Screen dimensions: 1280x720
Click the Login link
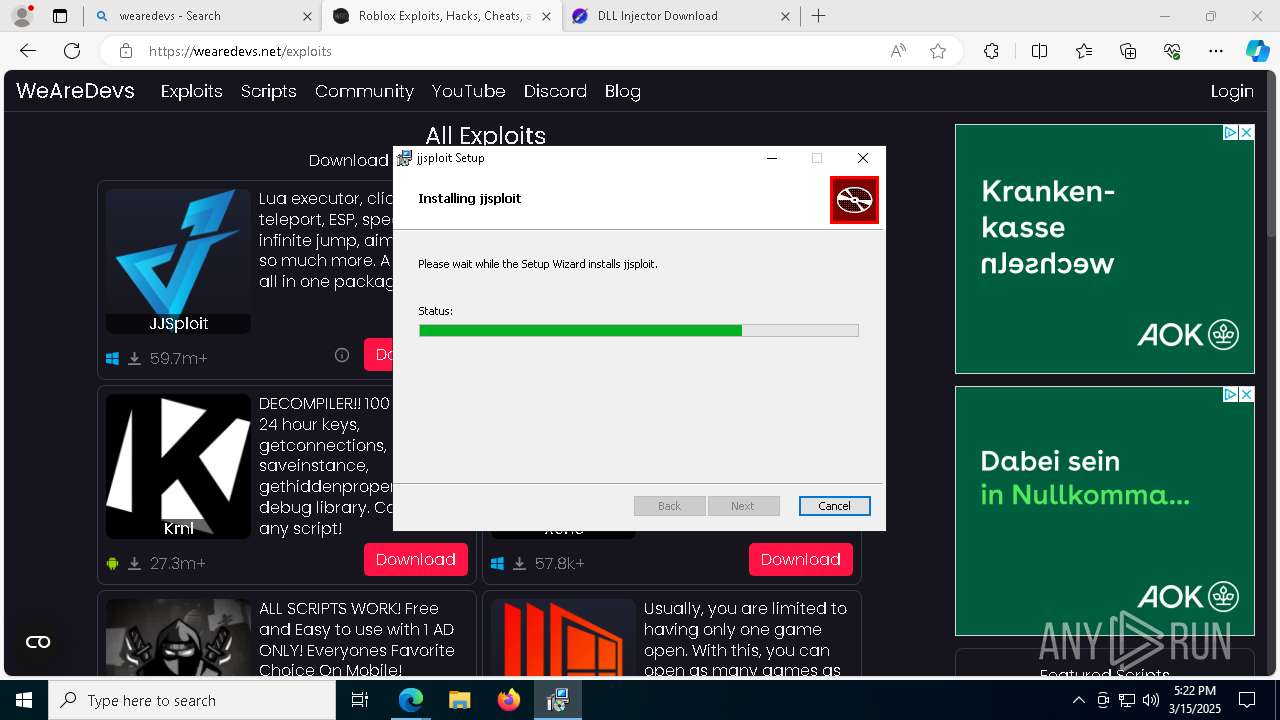[x=1232, y=91]
